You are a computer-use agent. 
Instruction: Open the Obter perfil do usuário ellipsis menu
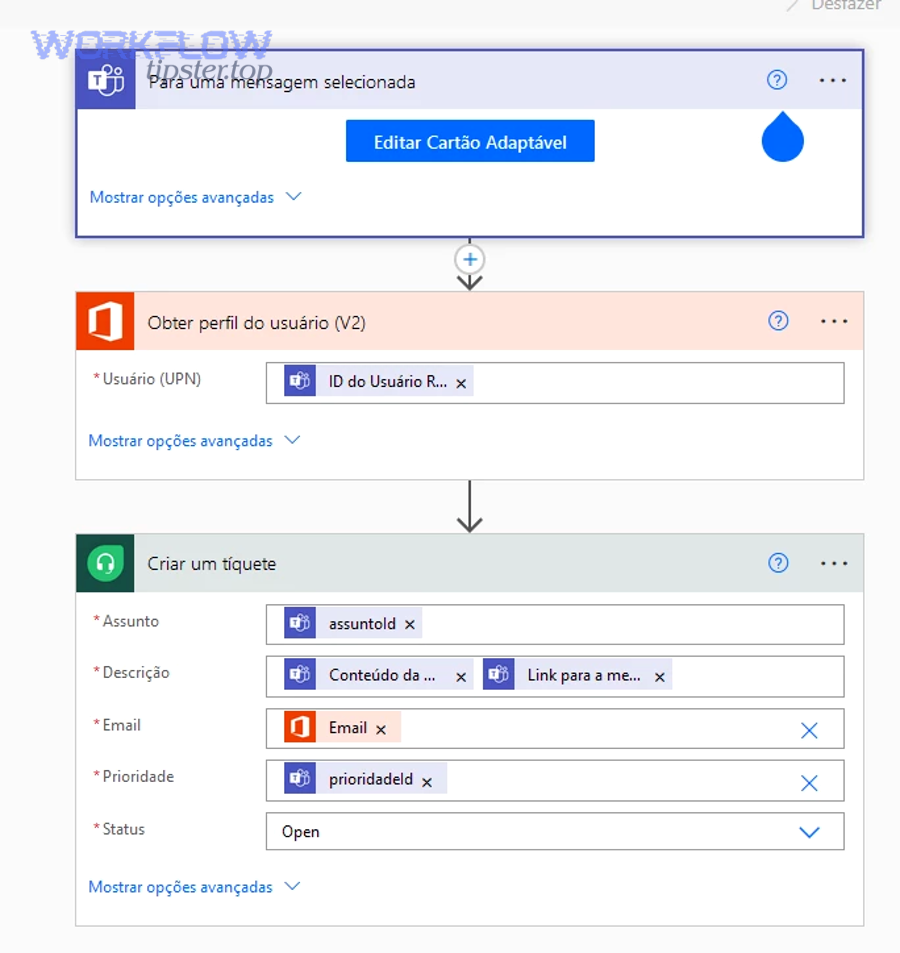[834, 322]
